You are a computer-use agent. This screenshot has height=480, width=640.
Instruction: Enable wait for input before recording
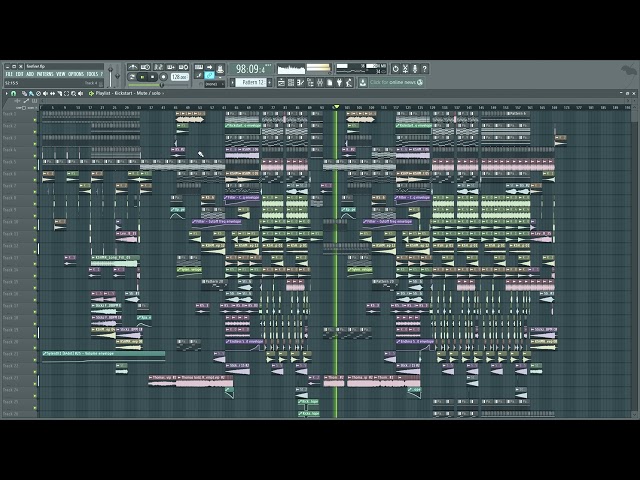pyautogui.click(x=145, y=67)
